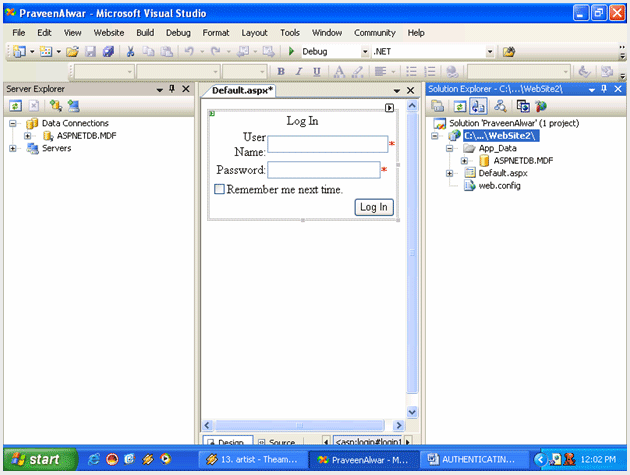Click the Underline formatting icon
630x475 pixels.
(x=317, y=72)
